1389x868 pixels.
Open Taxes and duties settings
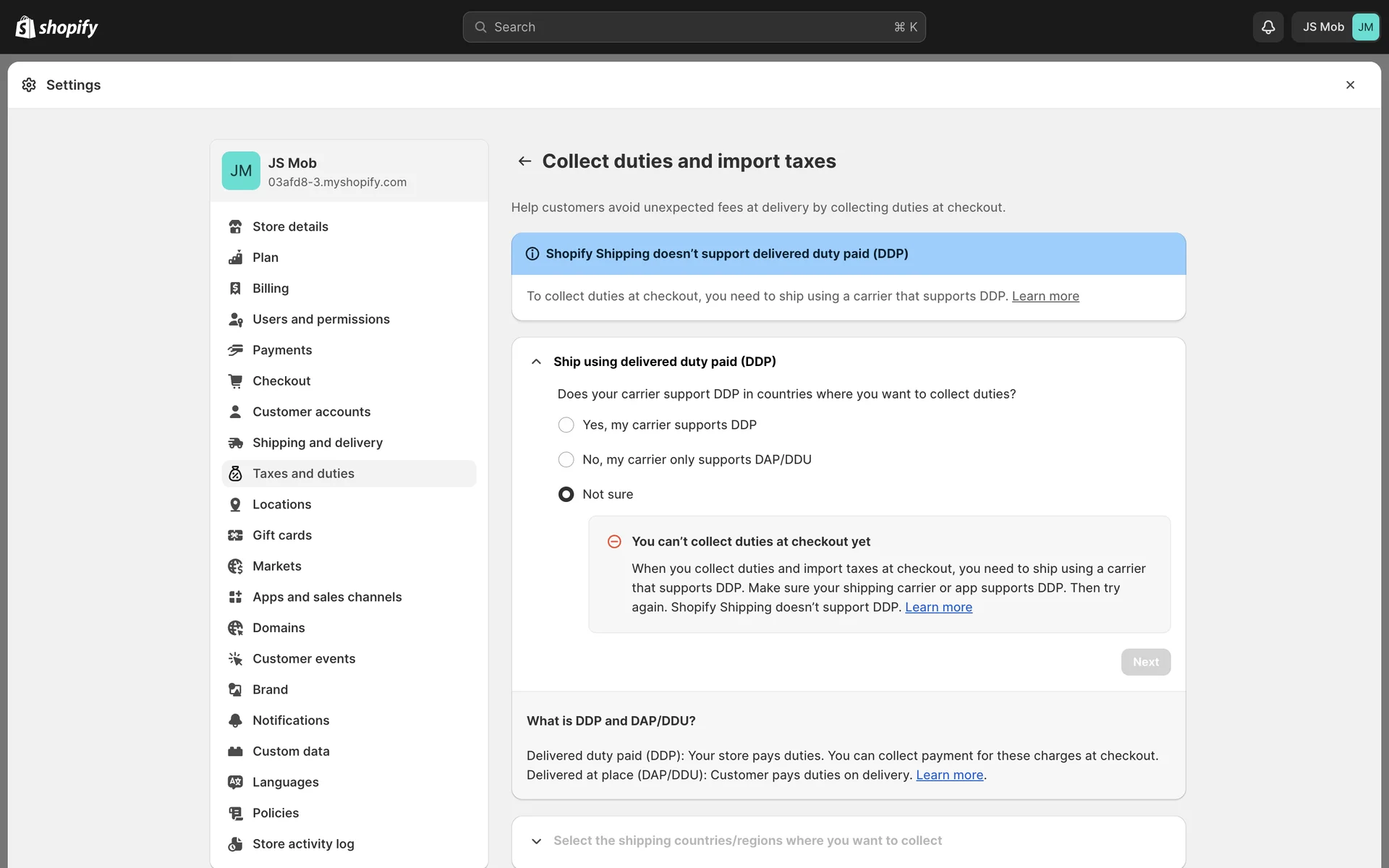tap(303, 474)
